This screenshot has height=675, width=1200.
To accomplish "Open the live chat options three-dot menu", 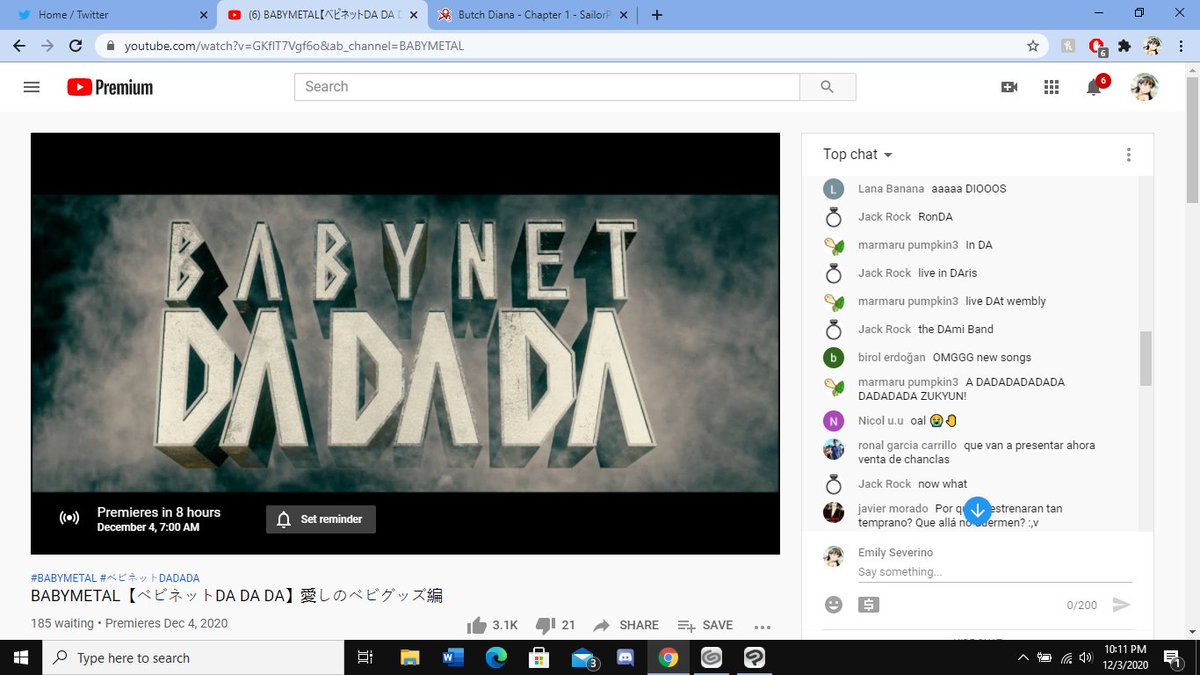I will (1128, 154).
